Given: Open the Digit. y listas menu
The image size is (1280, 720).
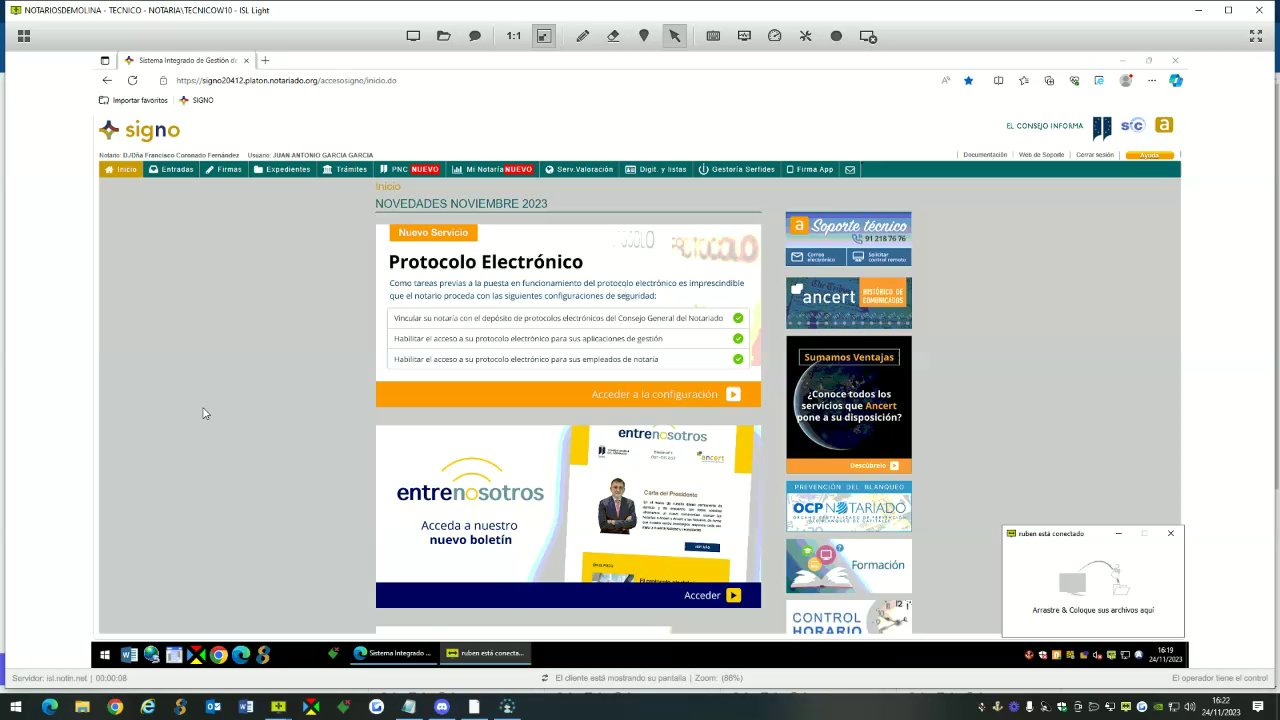Looking at the screenshot, I should tap(656, 170).
